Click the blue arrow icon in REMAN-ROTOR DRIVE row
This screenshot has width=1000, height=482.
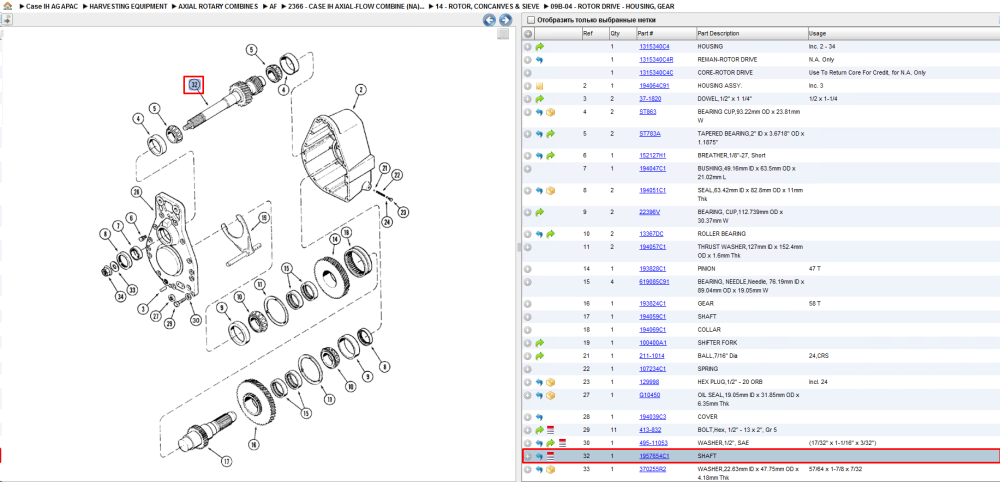click(x=540, y=59)
